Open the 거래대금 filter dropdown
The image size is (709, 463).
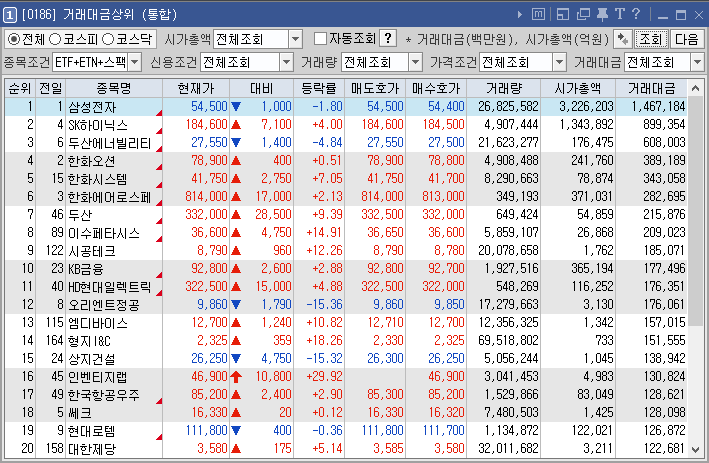pos(697,62)
